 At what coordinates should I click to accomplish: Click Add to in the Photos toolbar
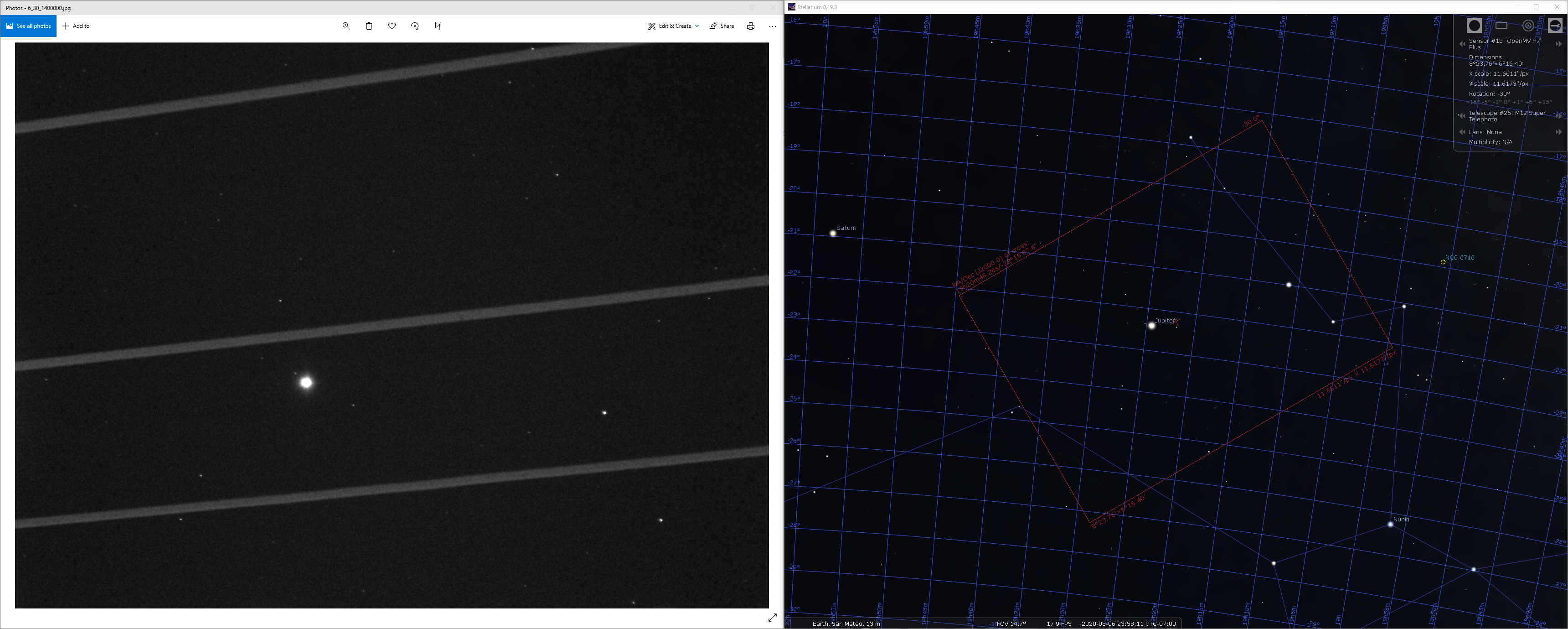pos(76,26)
